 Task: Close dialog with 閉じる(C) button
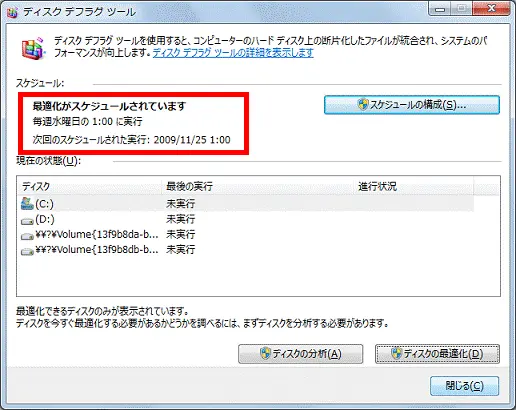[x=464, y=386]
